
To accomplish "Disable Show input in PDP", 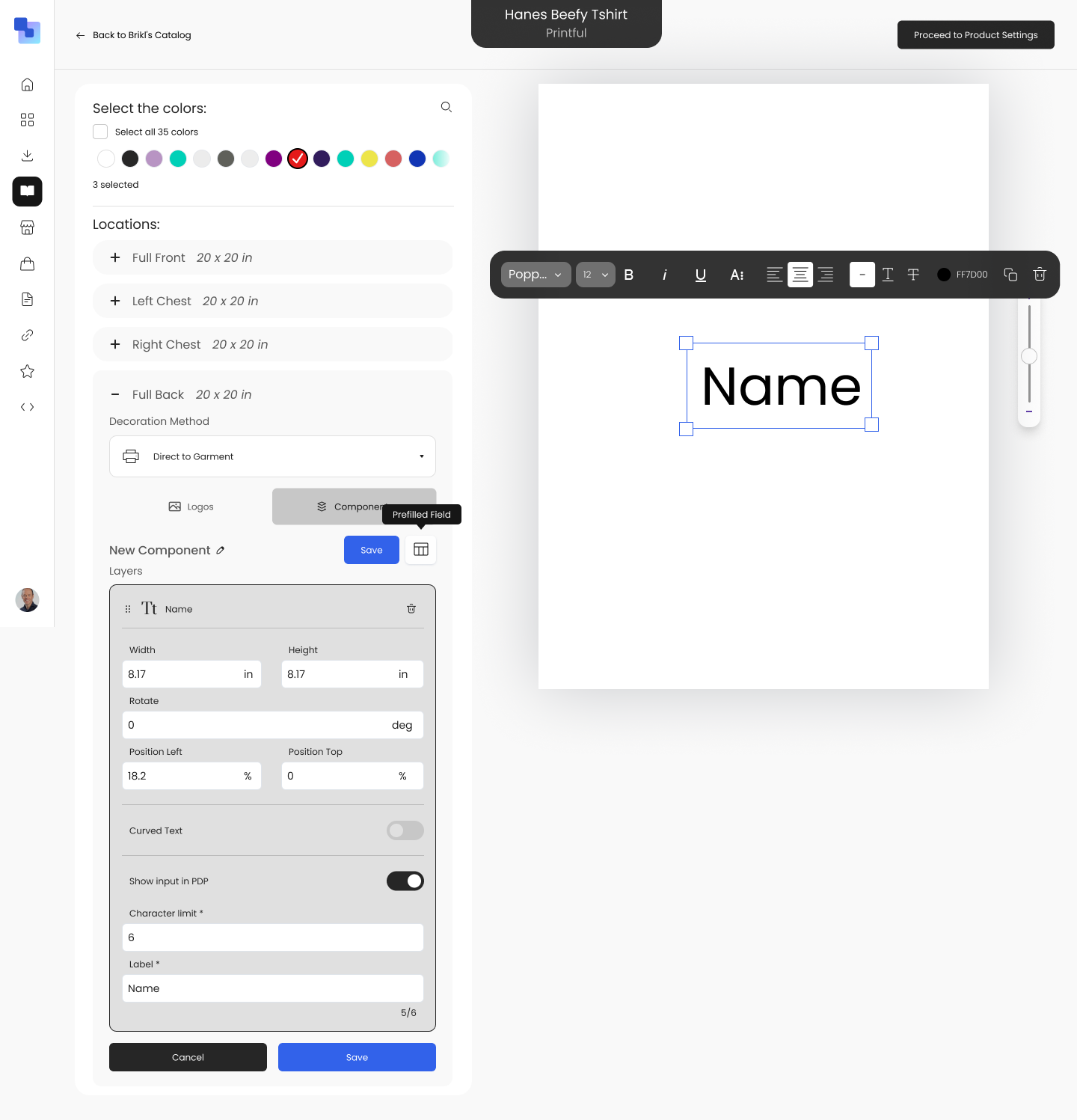I will coord(405,881).
